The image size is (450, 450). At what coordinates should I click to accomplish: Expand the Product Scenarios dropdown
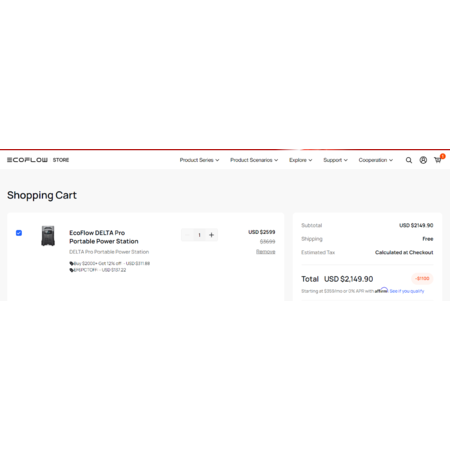[254, 160]
